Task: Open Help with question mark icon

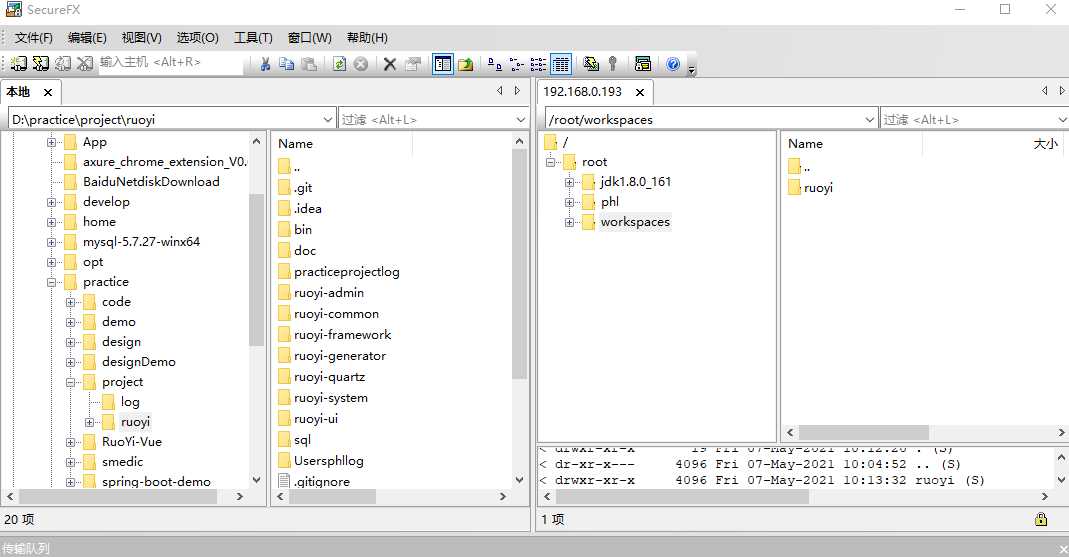Action: click(x=673, y=64)
